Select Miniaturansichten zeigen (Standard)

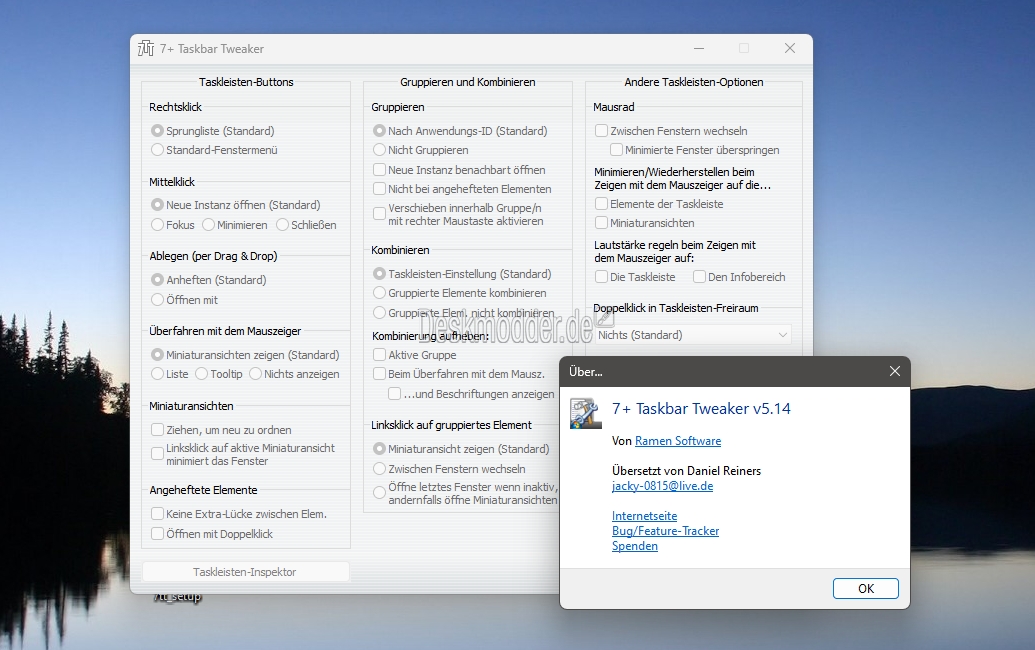[x=157, y=355]
